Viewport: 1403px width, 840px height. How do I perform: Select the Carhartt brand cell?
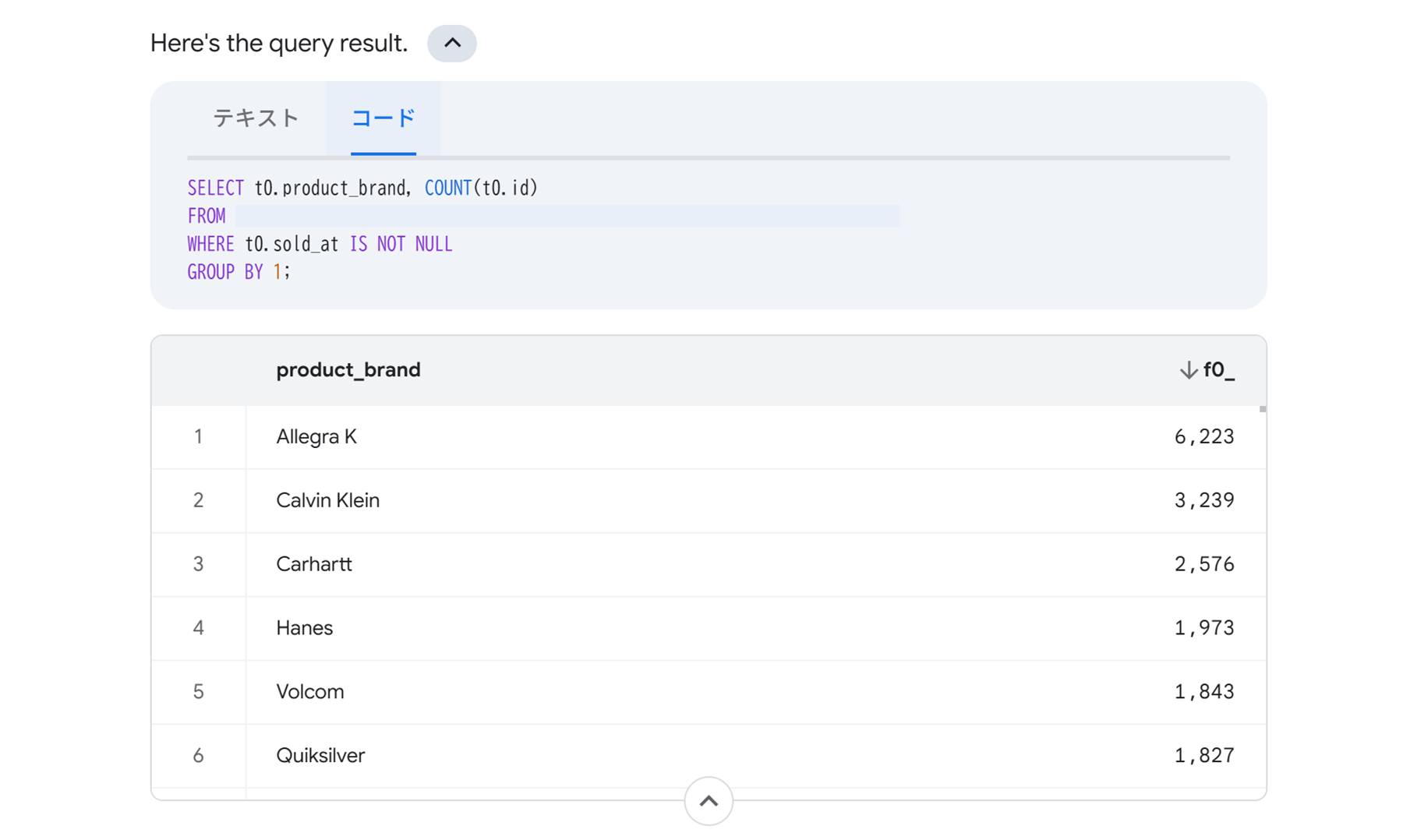coord(314,564)
